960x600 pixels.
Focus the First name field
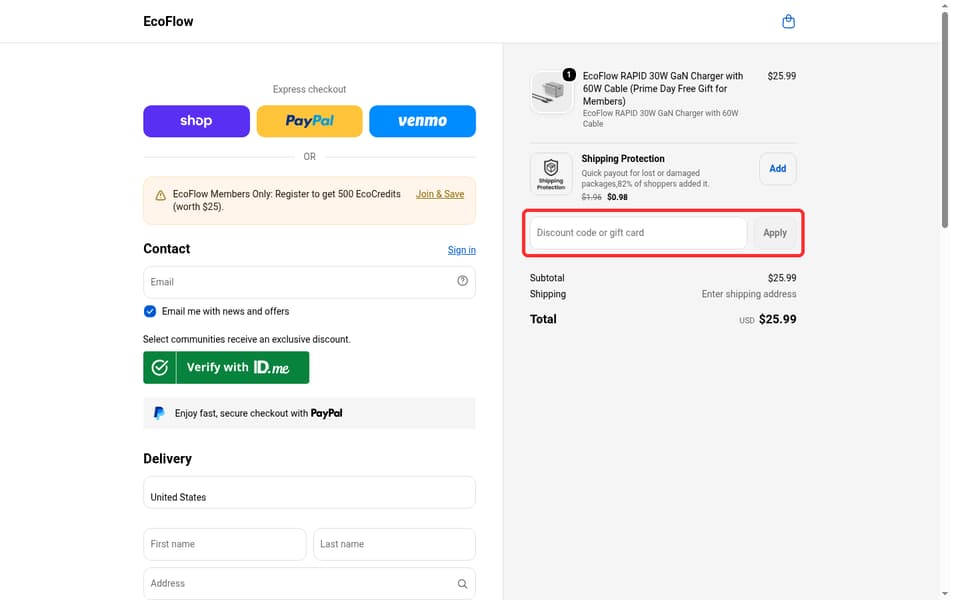(x=225, y=544)
